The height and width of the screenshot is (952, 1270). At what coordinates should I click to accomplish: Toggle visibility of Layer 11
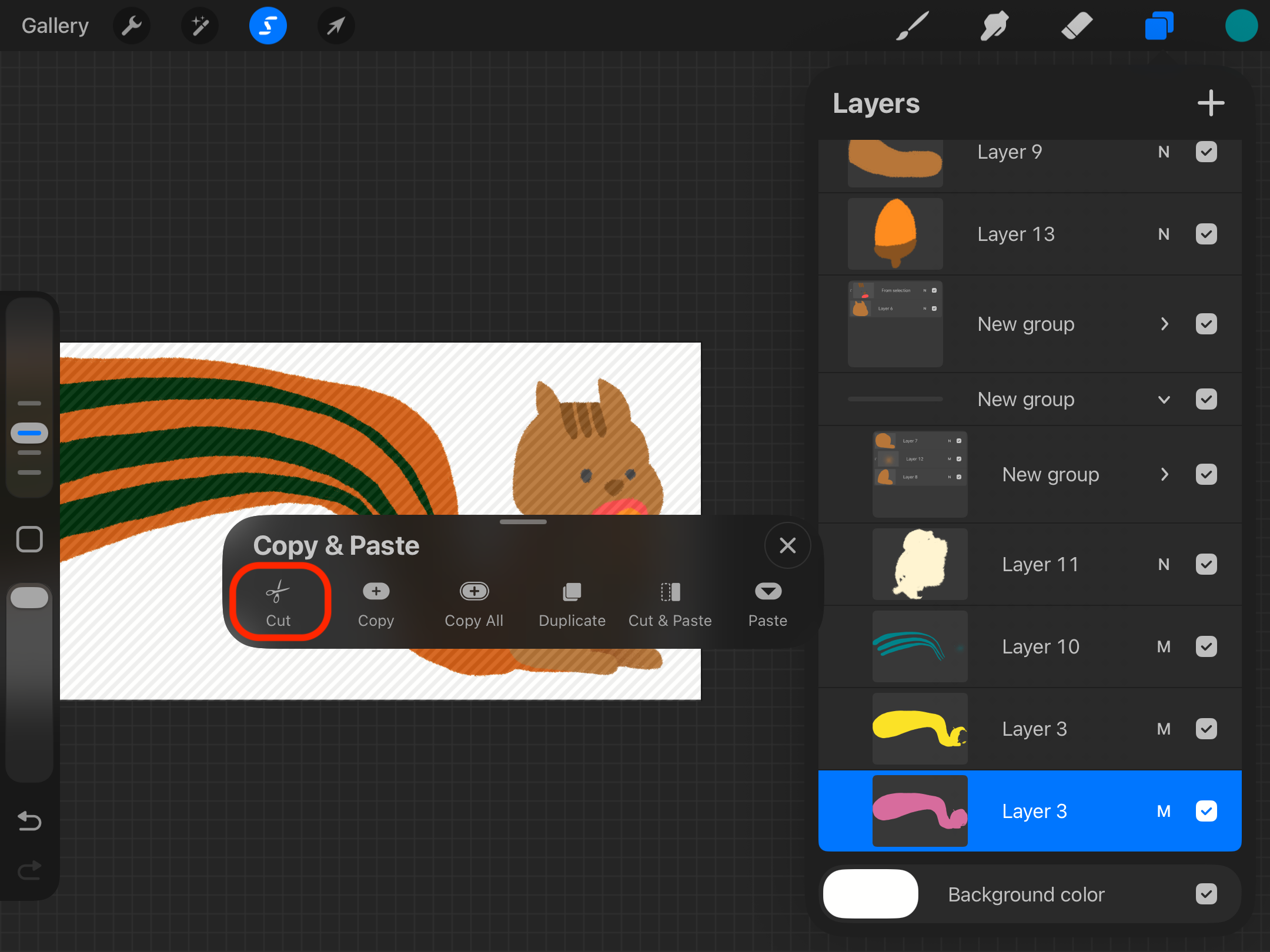tap(1206, 564)
